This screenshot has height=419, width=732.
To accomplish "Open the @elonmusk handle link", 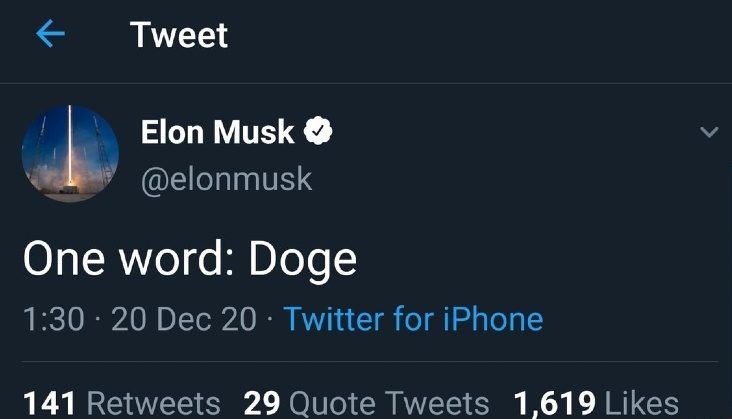I will [227, 179].
